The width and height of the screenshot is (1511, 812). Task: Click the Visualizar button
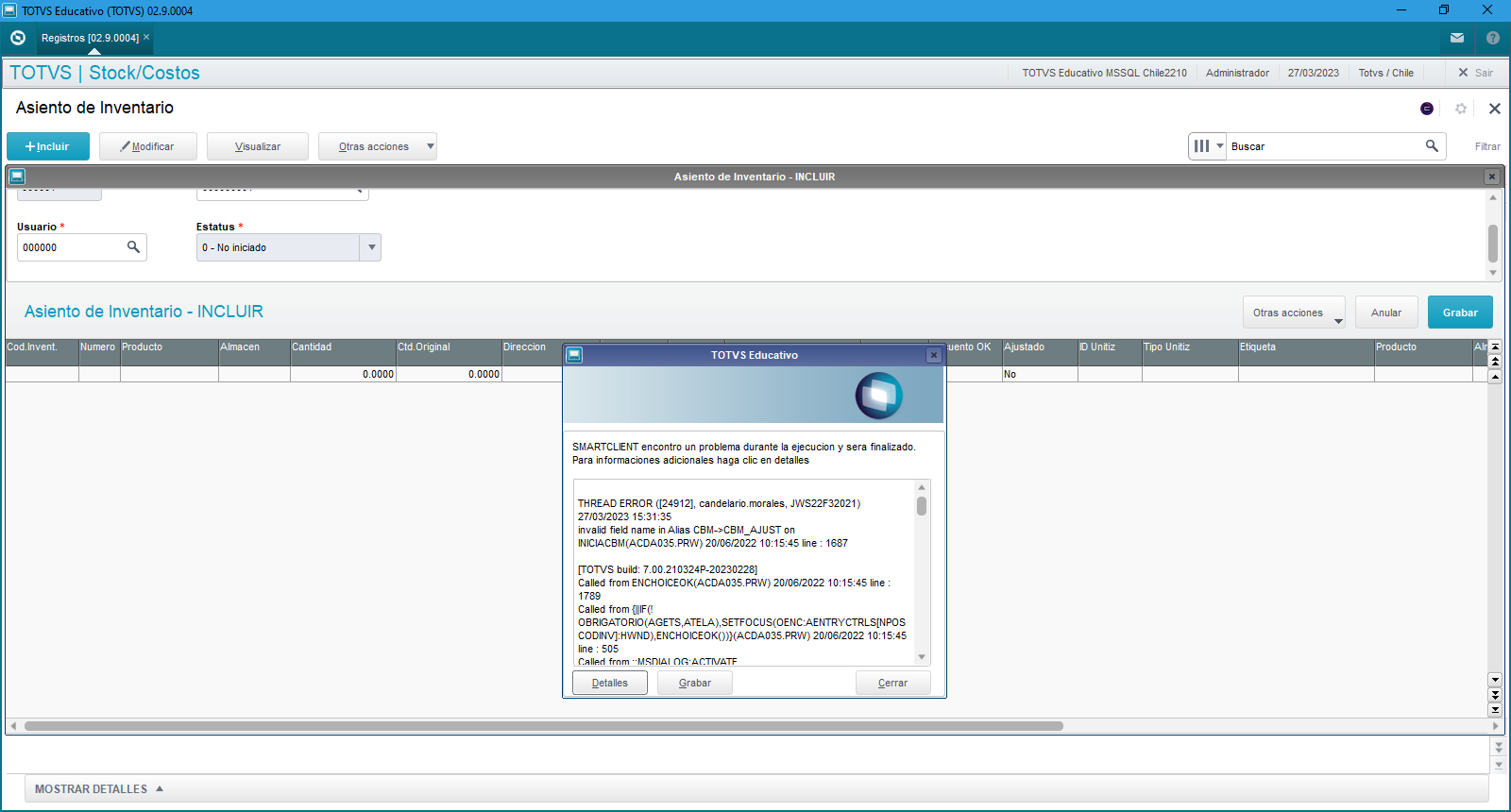[258, 146]
